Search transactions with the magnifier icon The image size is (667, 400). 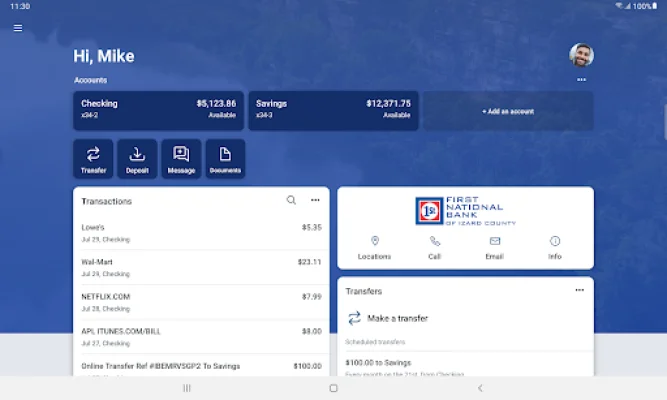point(291,200)
